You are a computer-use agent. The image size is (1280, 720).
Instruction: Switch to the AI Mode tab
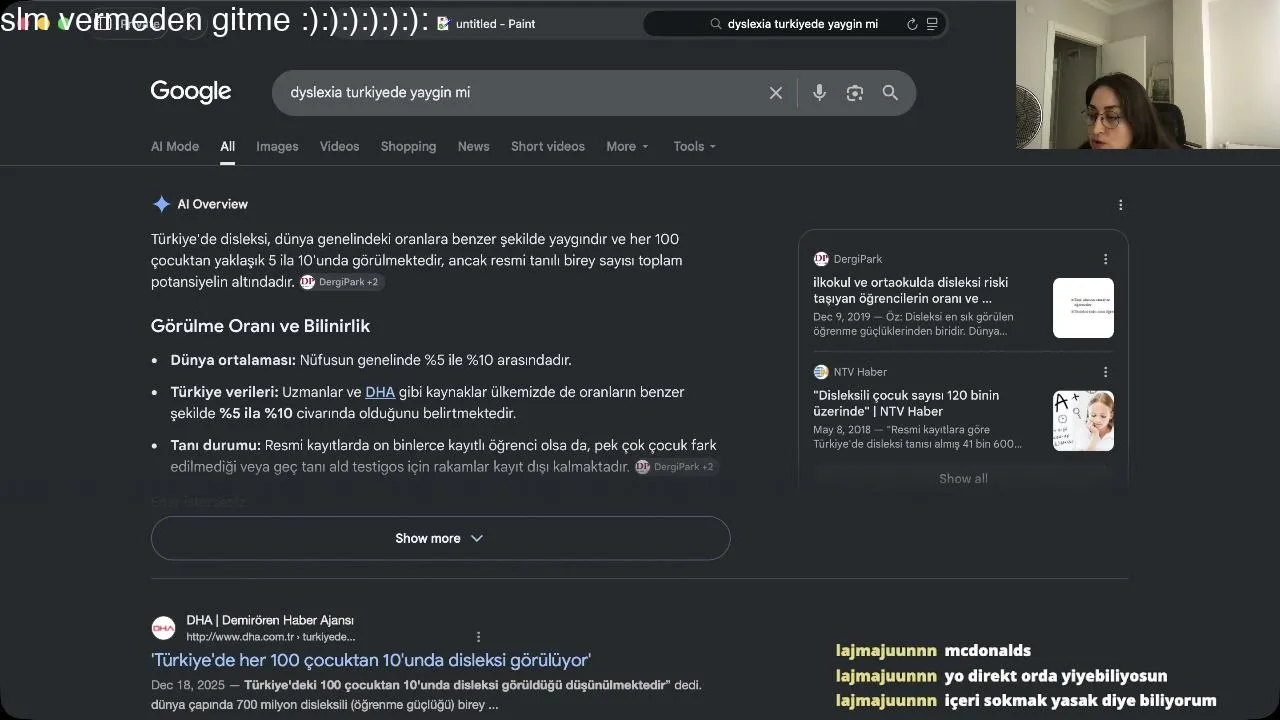[x=175, y=146]
